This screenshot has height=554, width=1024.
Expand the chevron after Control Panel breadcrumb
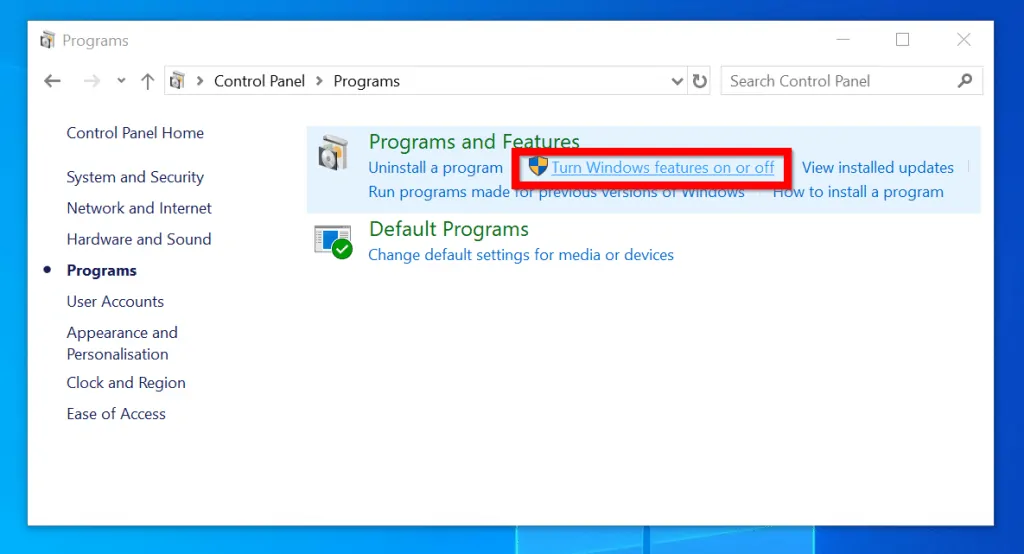(x=320, y=82)
